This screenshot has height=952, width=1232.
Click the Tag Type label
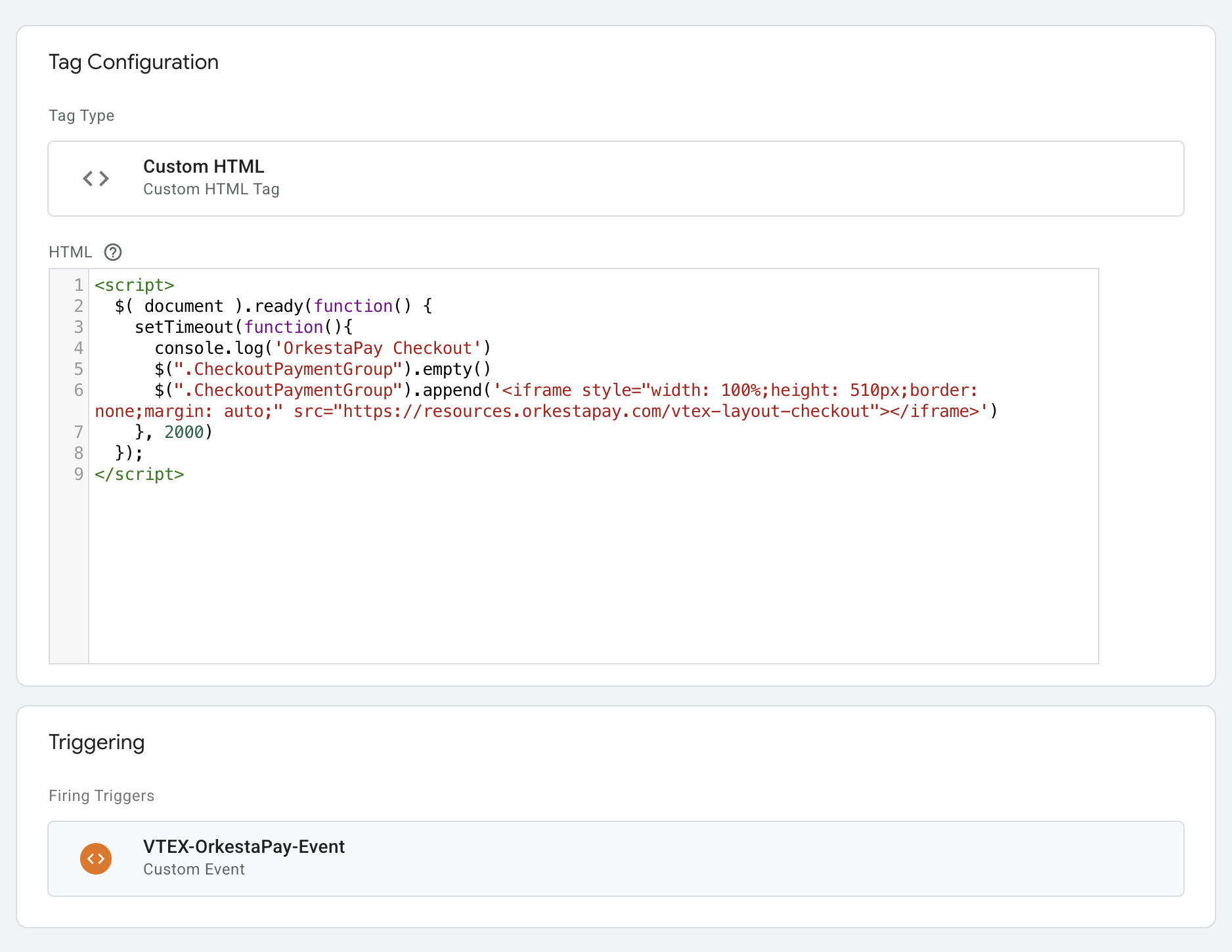point(81,116)
